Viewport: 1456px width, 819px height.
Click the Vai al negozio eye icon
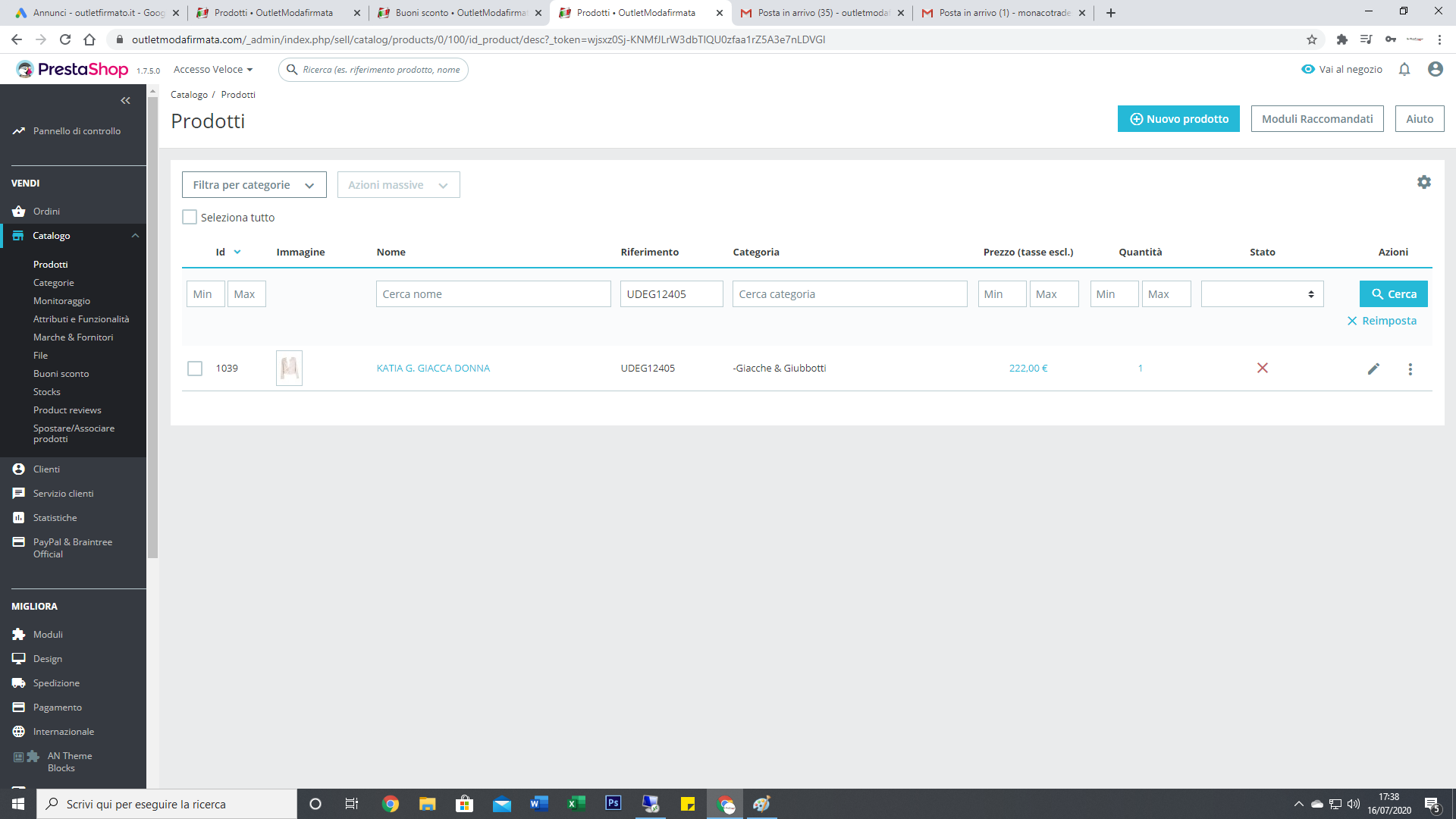click(x=1308, y=69)
